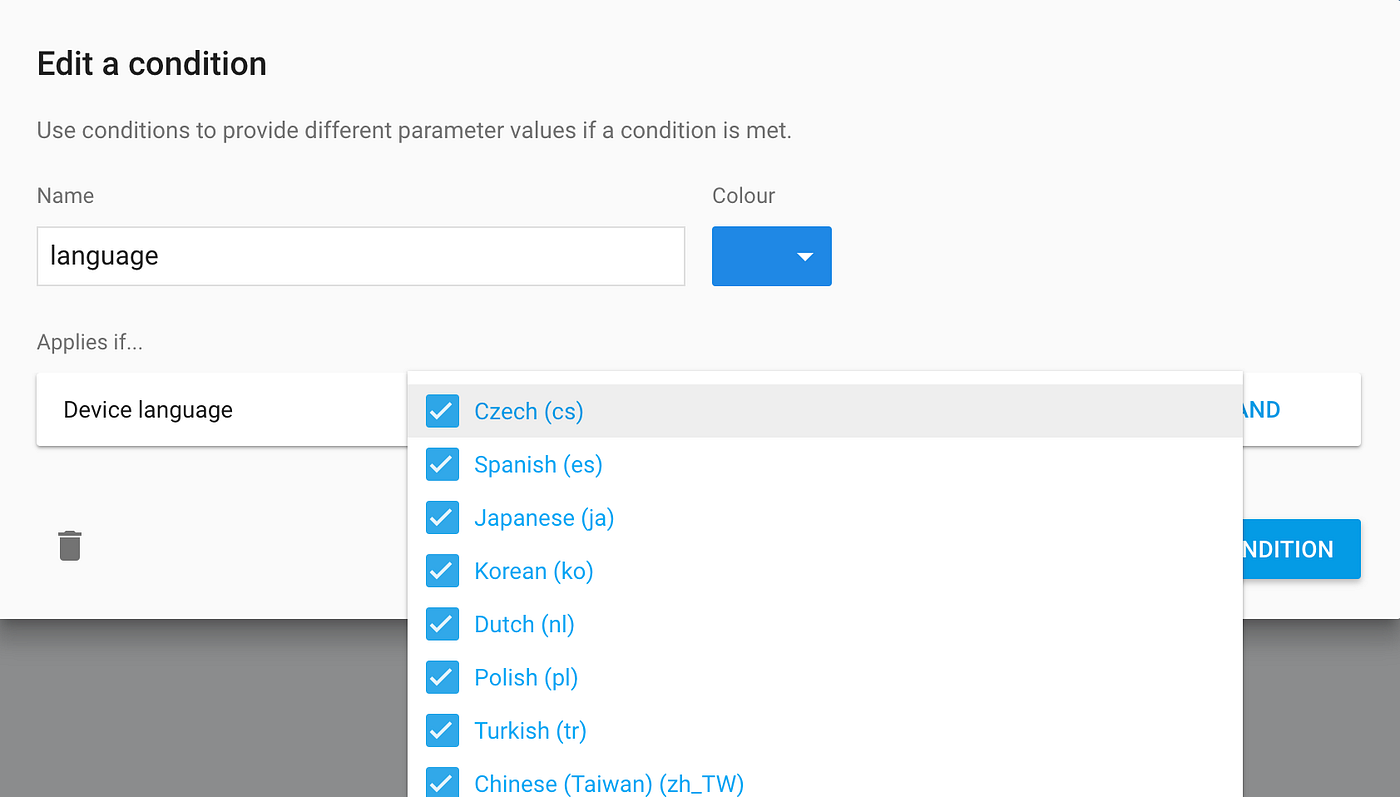Delete condition using the trash icon
The width and height of the screenshot is (1400, 797).
69,546
